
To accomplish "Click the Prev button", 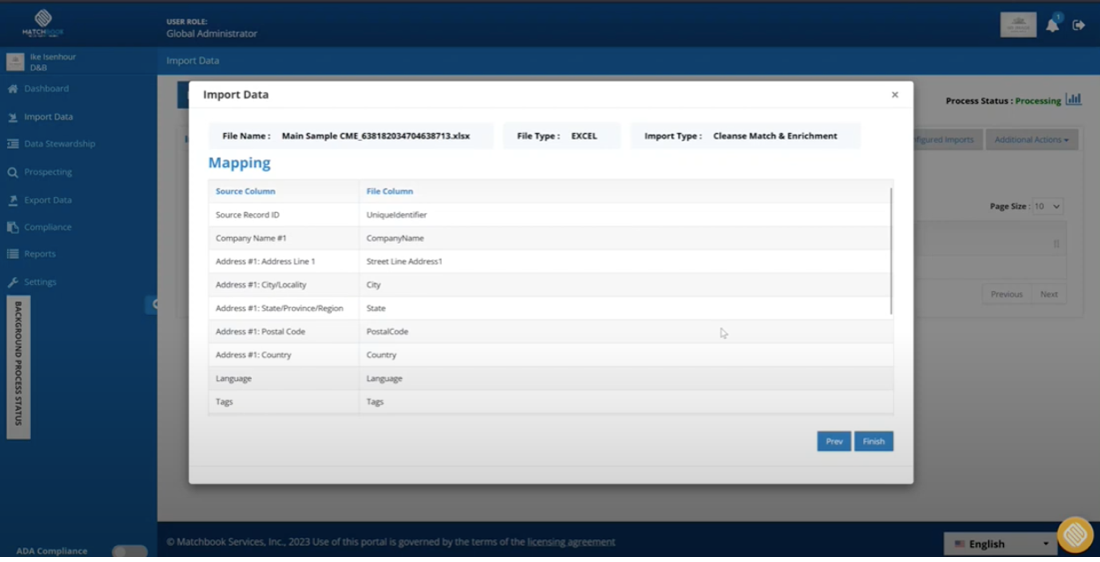I will (834, 441).
